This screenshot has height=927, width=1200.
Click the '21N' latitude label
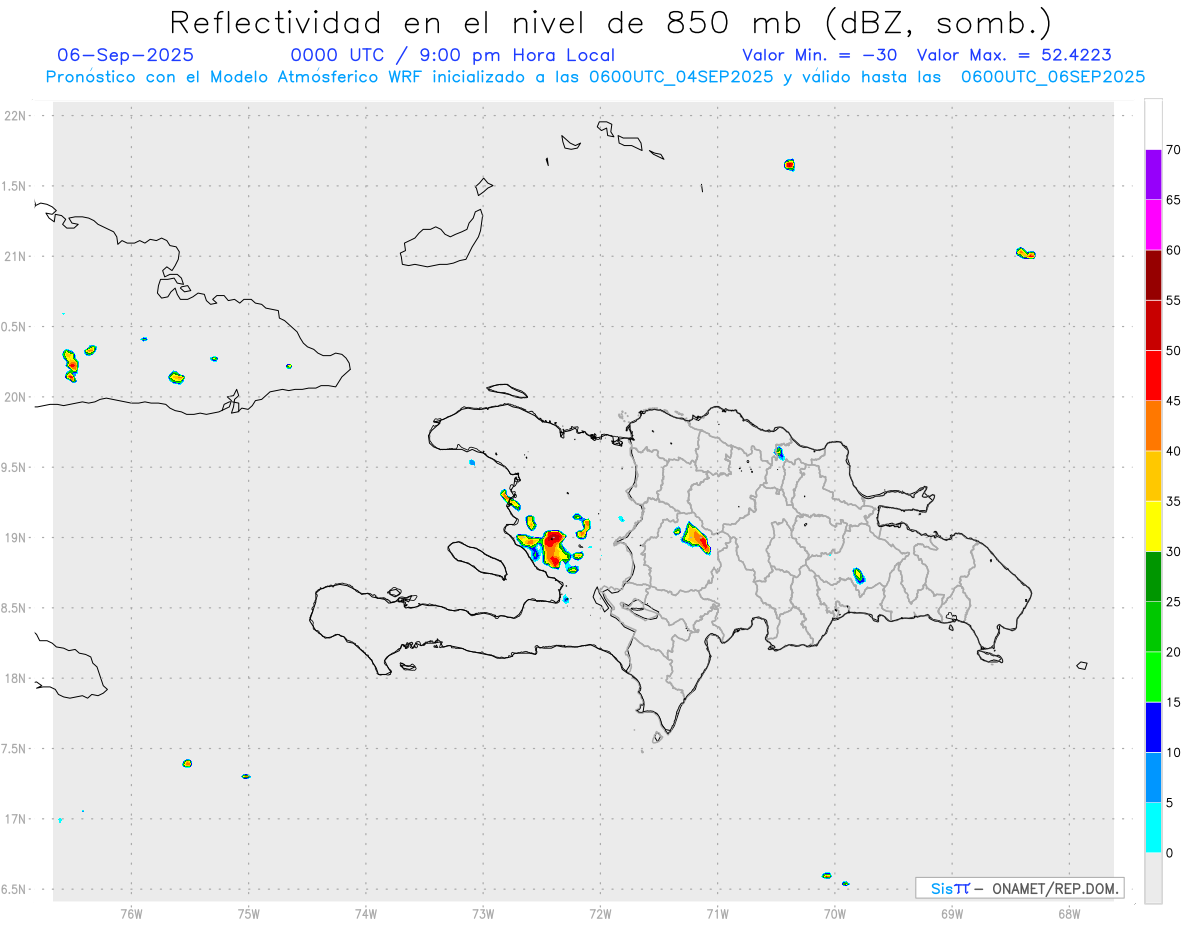[x=15, y=256]
